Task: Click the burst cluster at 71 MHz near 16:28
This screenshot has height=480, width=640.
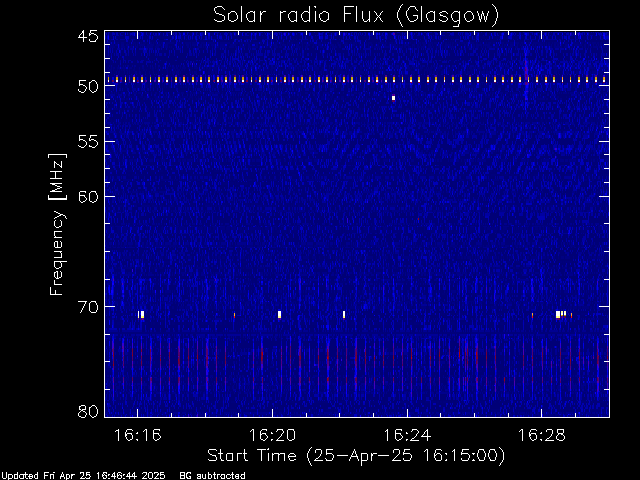Action: [x=564, y=314]
